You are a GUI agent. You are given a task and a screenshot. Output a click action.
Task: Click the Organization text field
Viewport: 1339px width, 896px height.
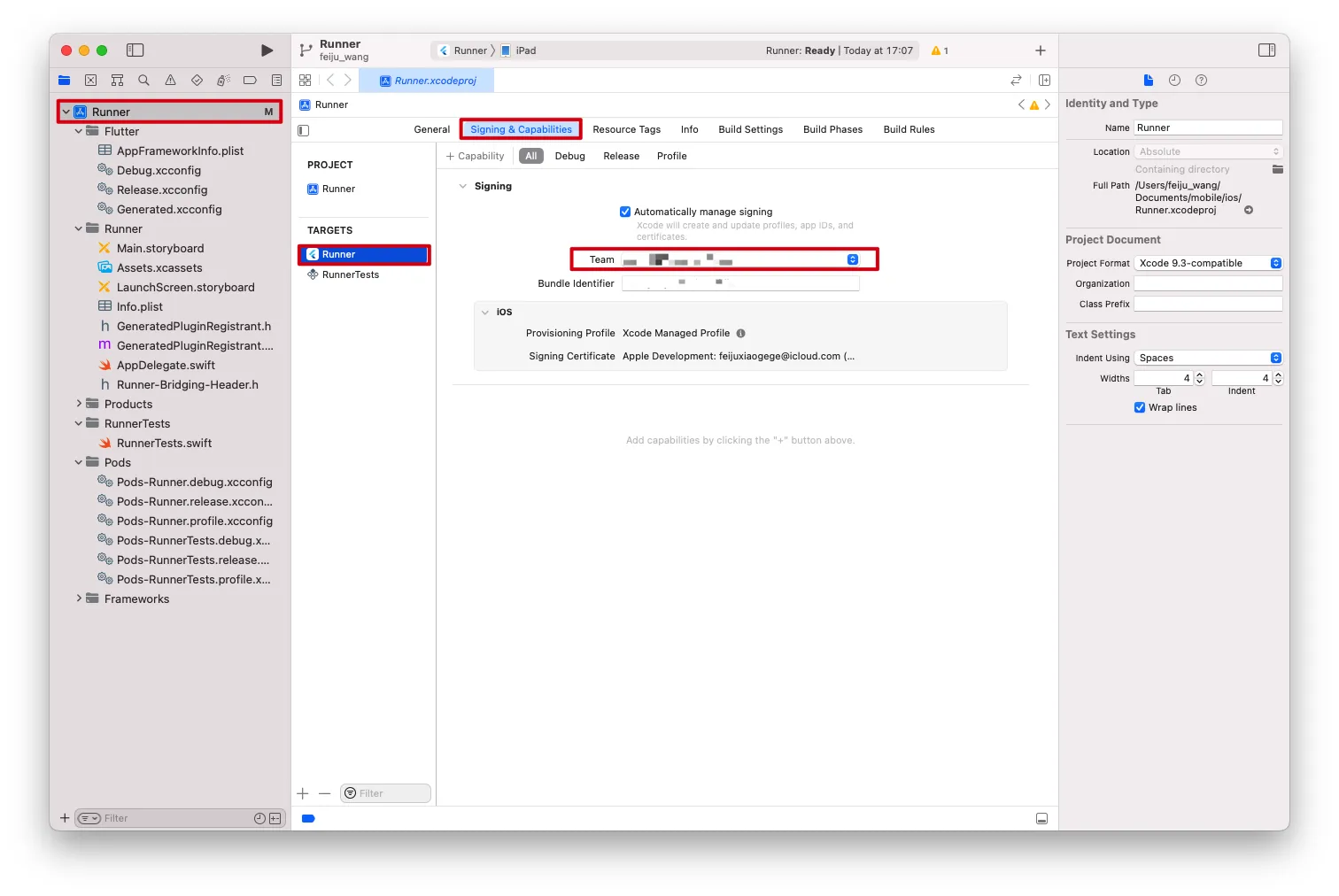coord(1208,283)
